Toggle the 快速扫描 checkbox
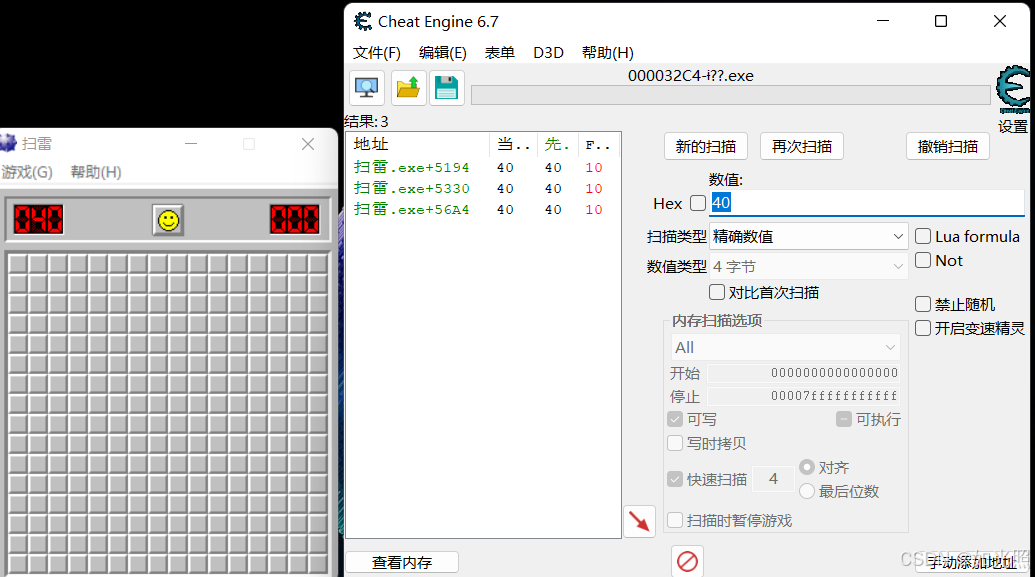The image size is (1035, 577). point(675,479)
